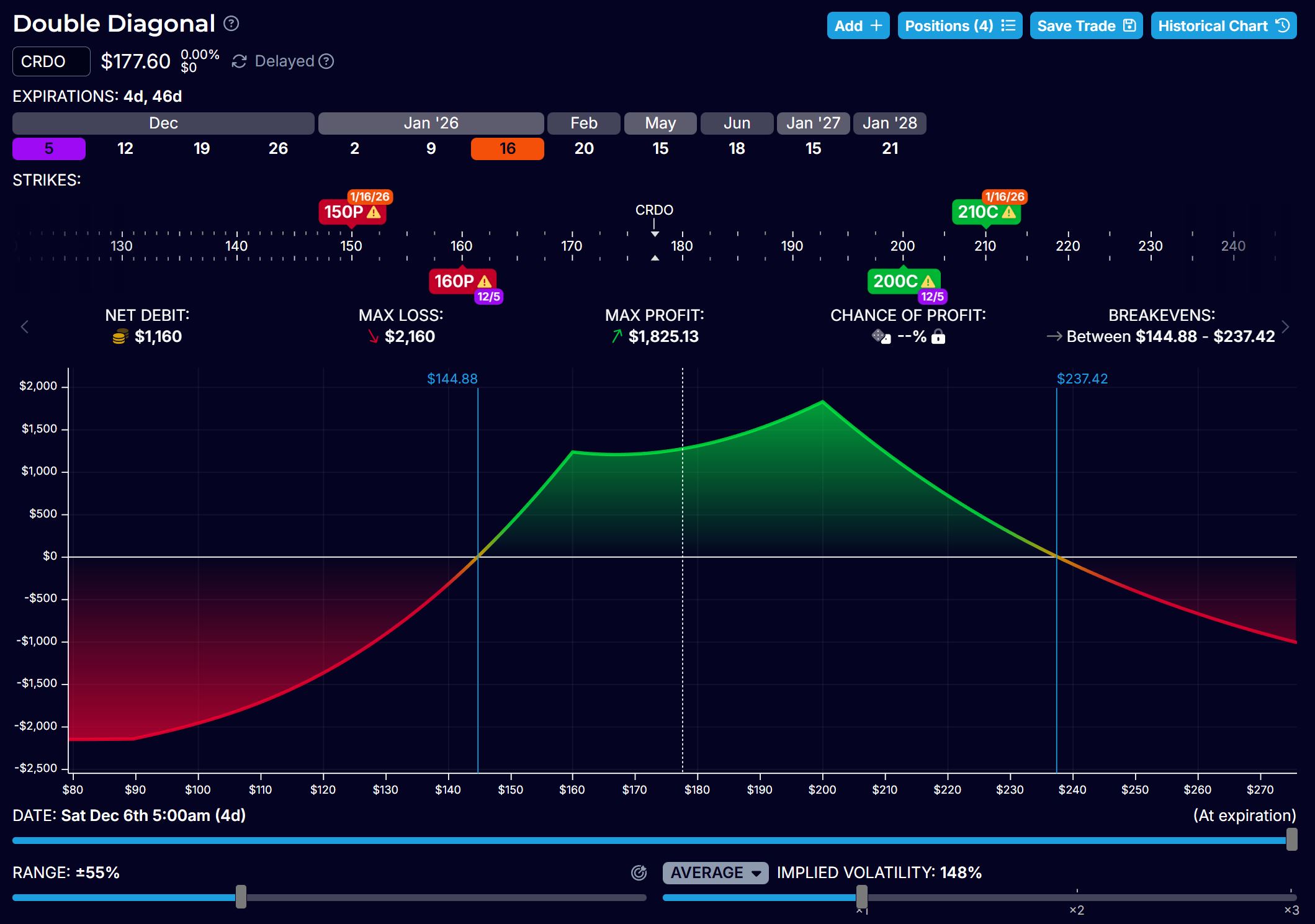Screen dimensions: 1315x924
Task: Click the lock icon in Chance of Profit
Action: (x=938, y=337)
